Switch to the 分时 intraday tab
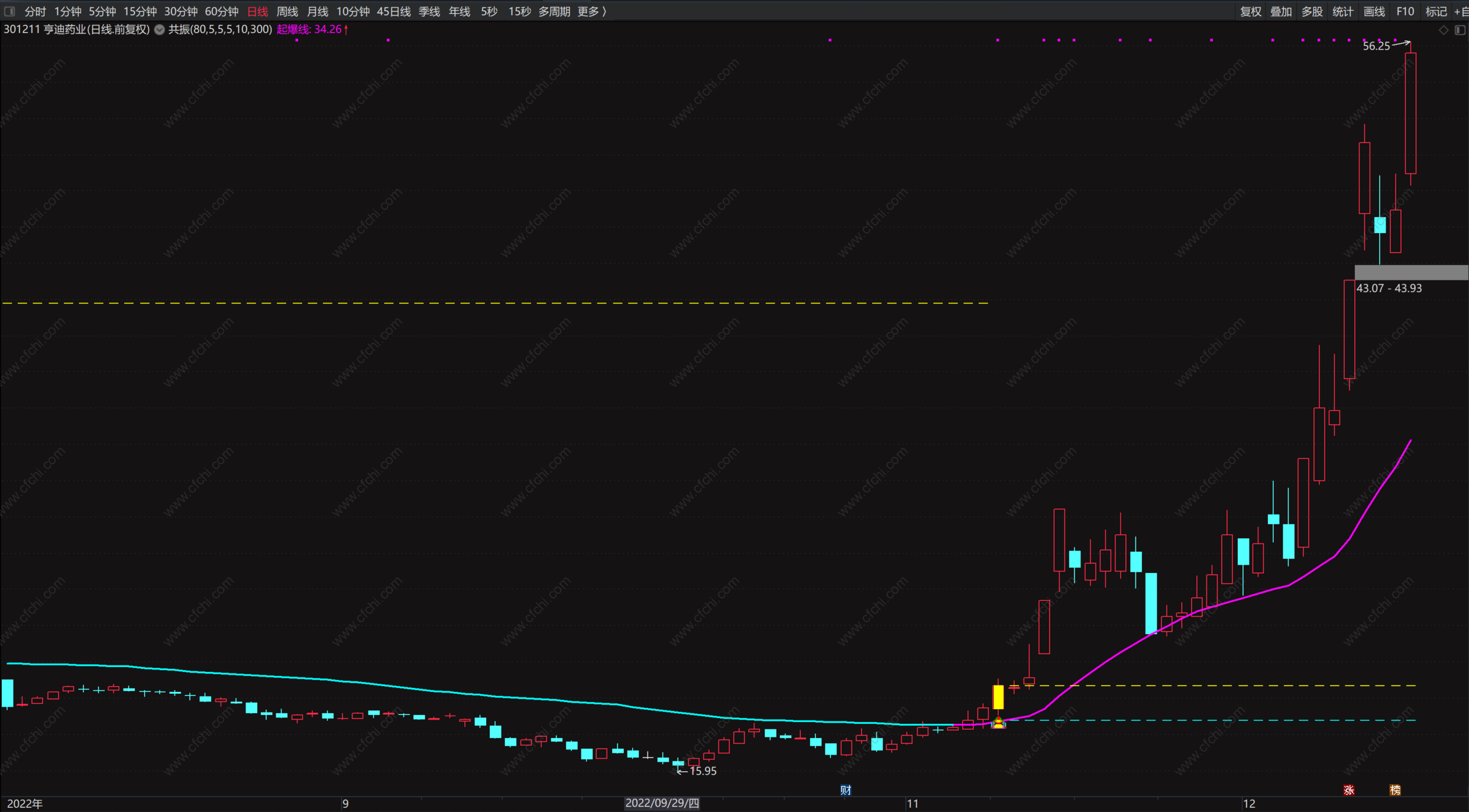1469x812 pixels. click(35, 11)
